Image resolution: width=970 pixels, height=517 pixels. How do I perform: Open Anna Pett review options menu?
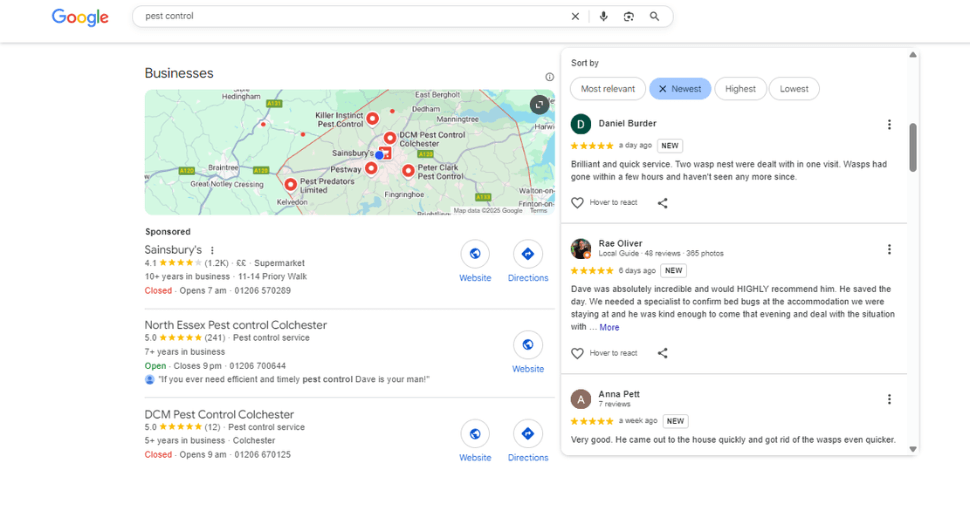coord(889,400)
